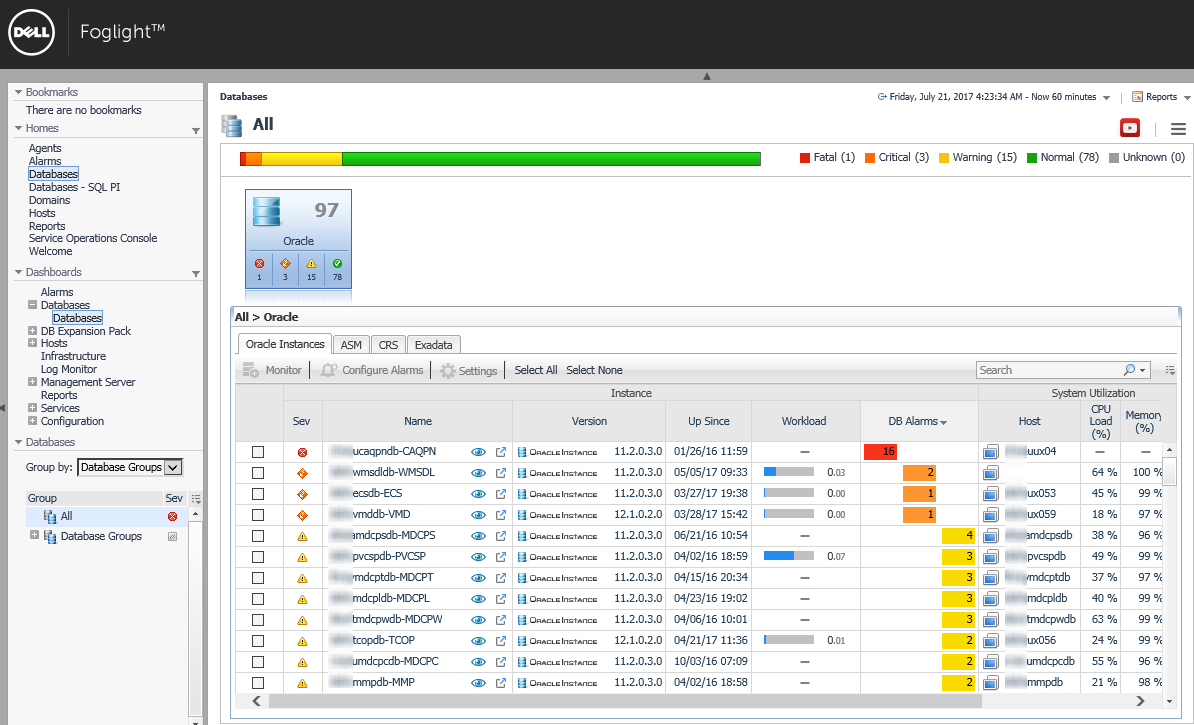1194x725 pixels.
Task: Open Databases - SQL PI link
Action: (75, 187)
